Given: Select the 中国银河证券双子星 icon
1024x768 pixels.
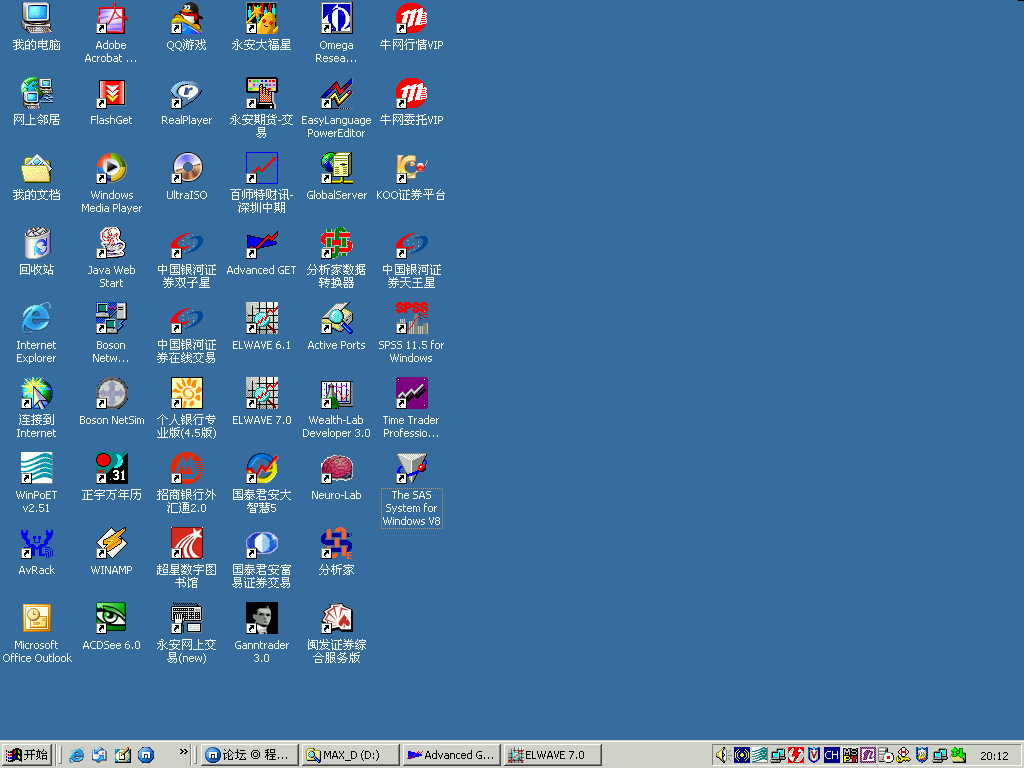Looking at the screenshot, I should [x=186, y=244].
